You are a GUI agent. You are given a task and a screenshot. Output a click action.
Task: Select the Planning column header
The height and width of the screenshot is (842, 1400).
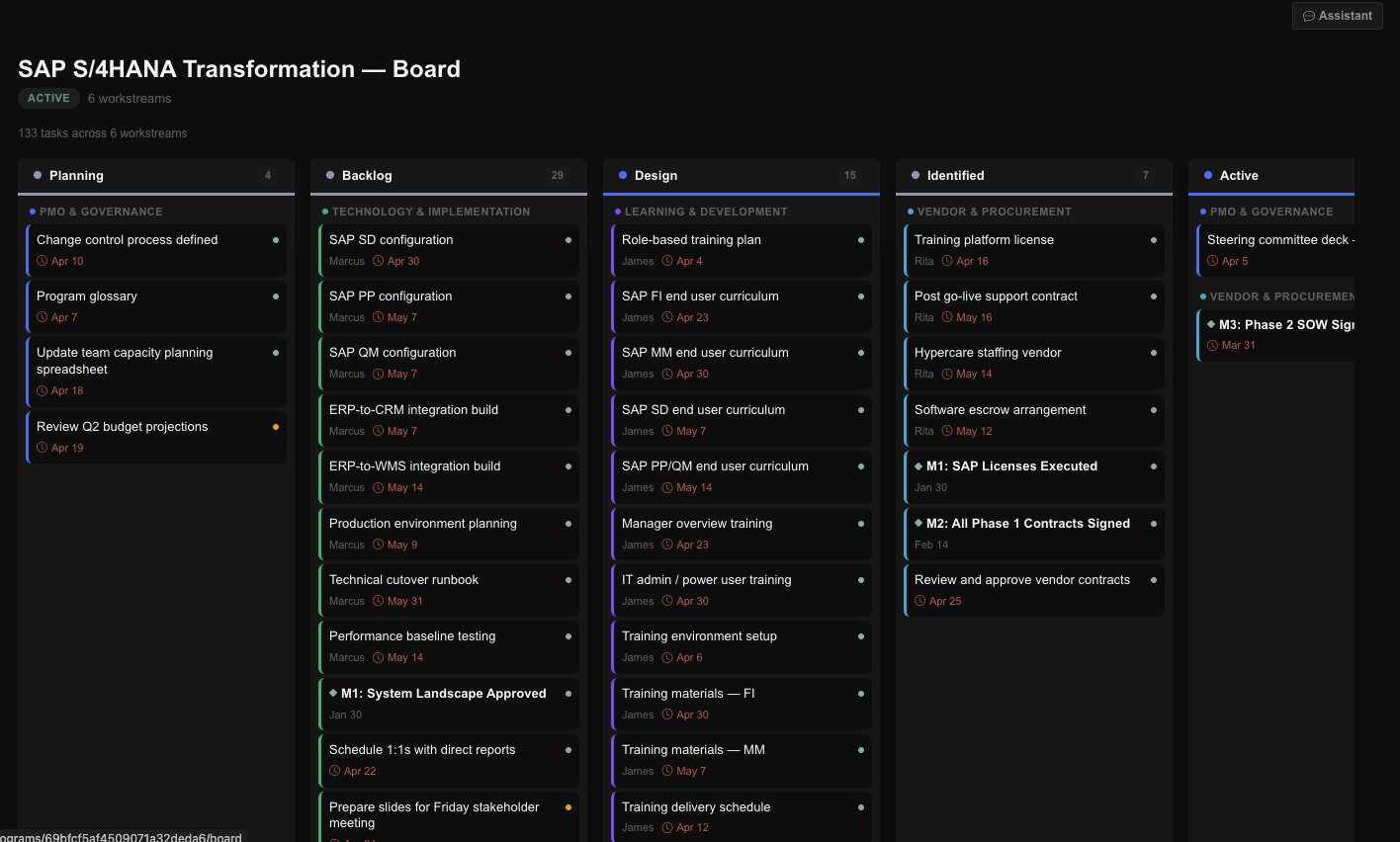click(156, 175)
